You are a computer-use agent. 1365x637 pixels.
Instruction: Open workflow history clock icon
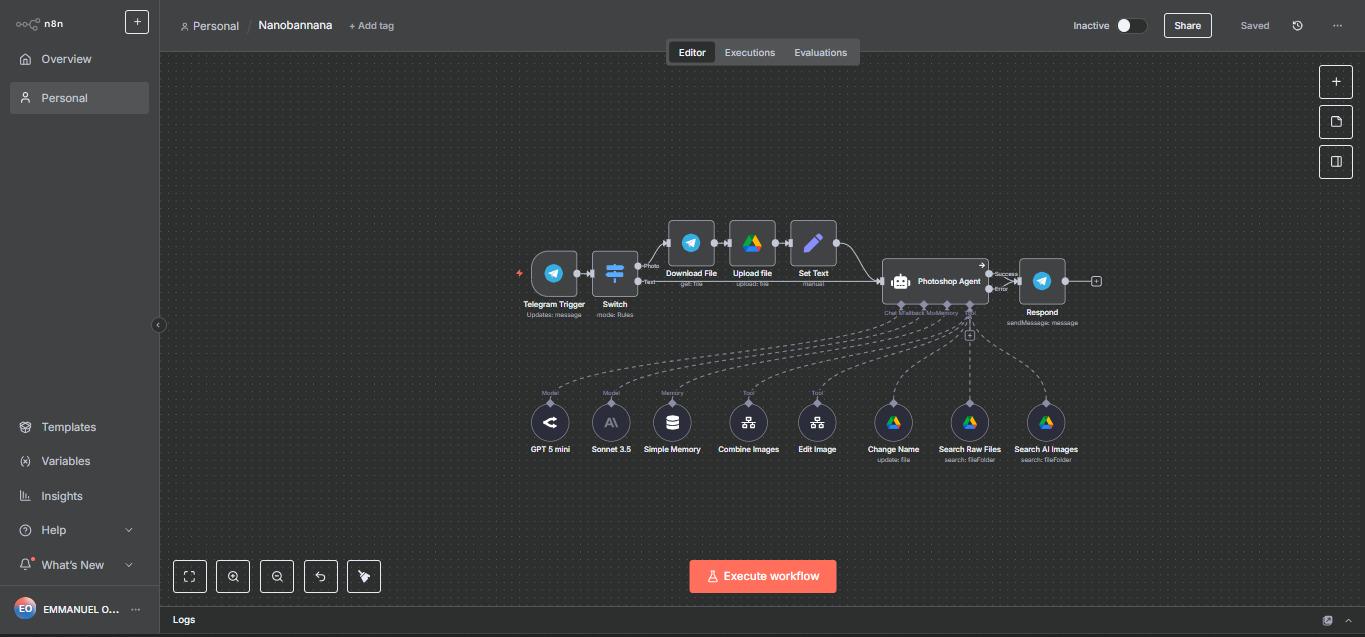(1297, 26)
